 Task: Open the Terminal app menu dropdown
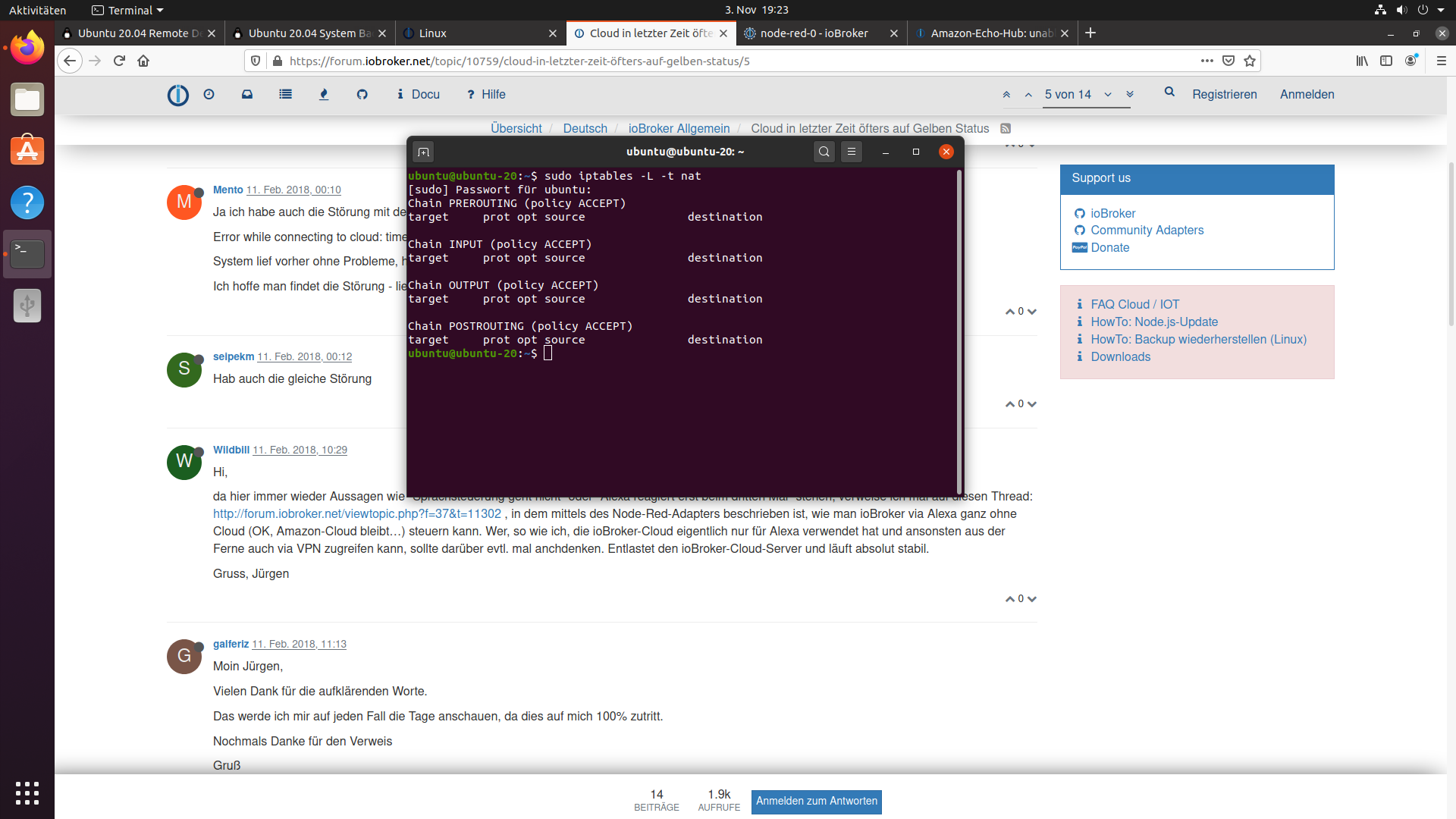pos(127,10)
